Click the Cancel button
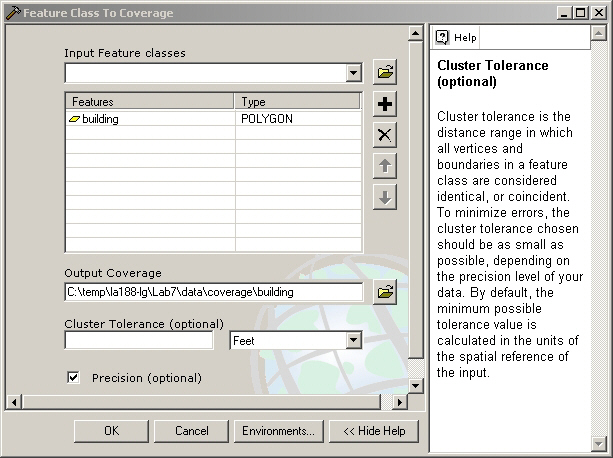 click(x=191, y=431)
